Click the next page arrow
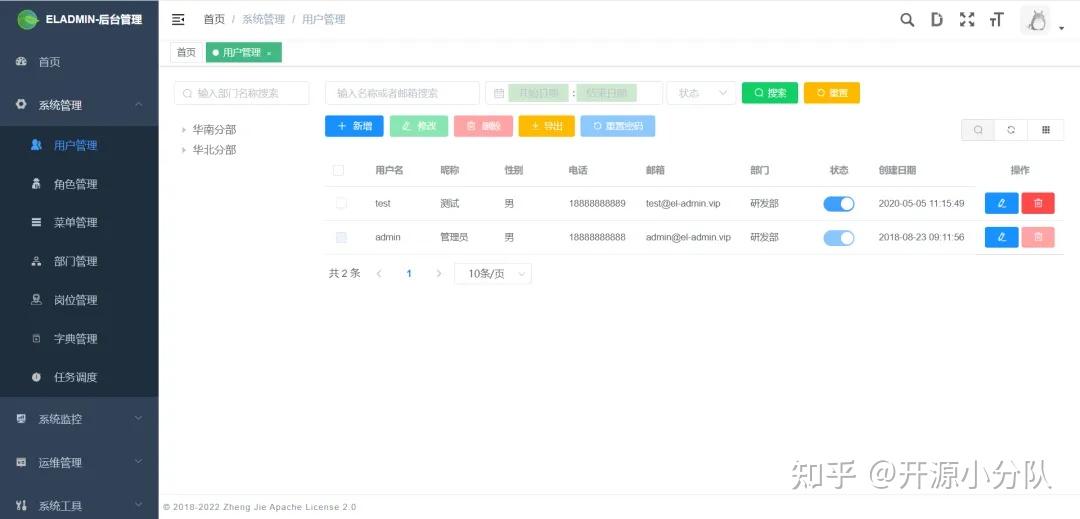The width and height of the screenshot is (1080, 519). pyautogui.click(x=438, y=273)
